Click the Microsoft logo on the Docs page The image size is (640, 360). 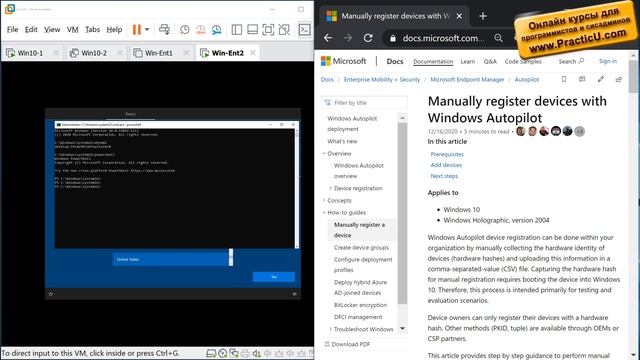click(343, 61)
